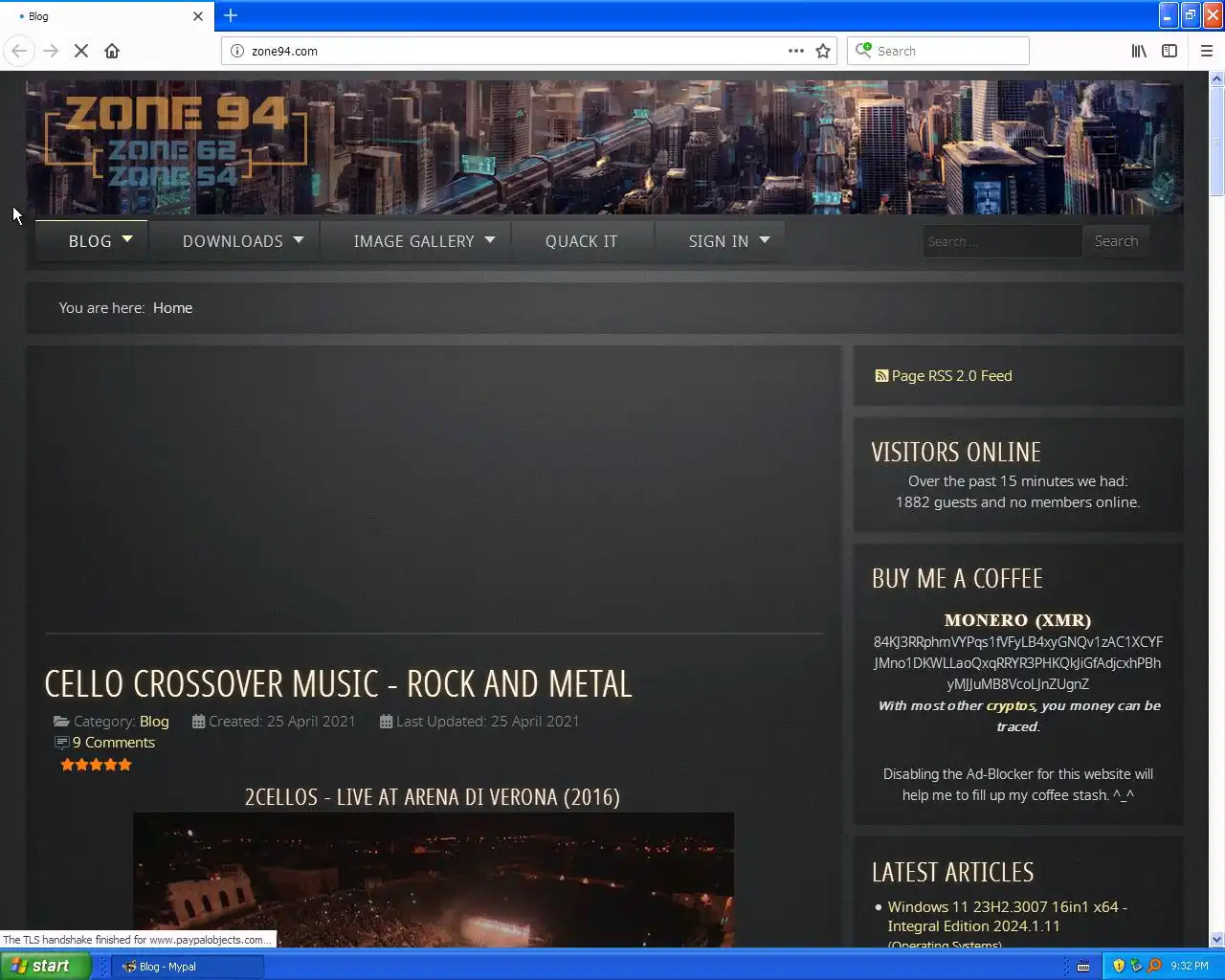Click the BUY ME A COFFEE heading

[x=957, y=578]
